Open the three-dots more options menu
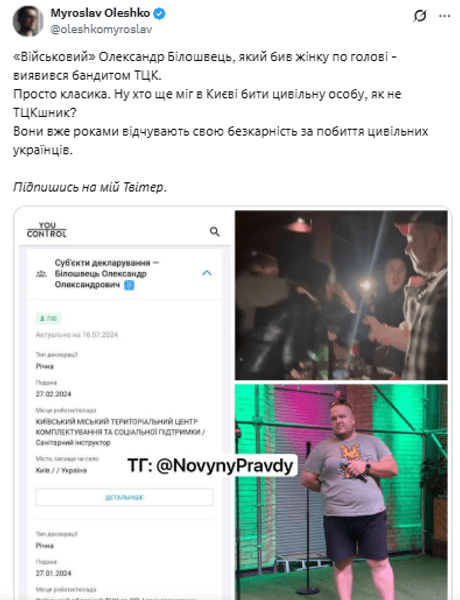This screenshot has width=460, height=600. pyautogui.click(x=444, y=16)
